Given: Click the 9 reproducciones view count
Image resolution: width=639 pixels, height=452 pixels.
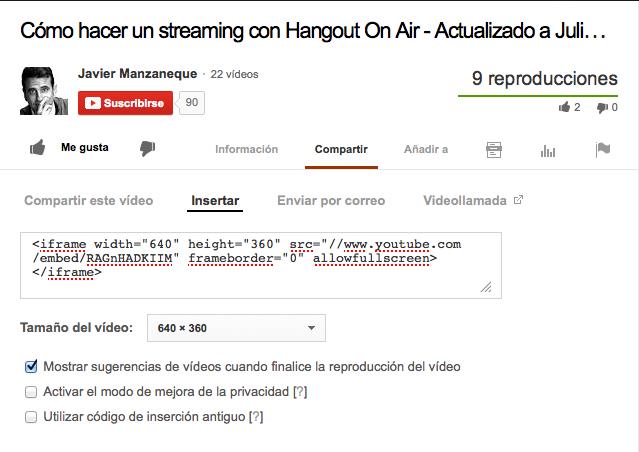Looking at the screenshot, I should (x=544, y=78).
